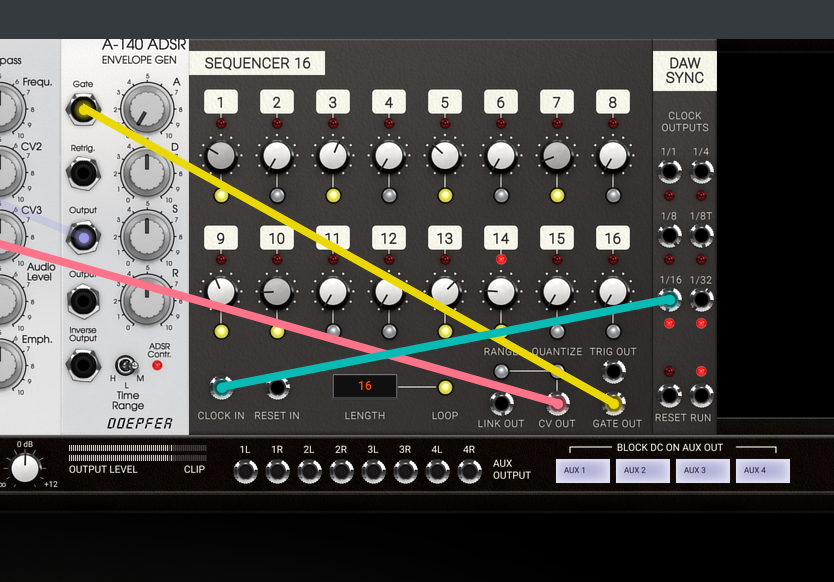Click the ADSR Inverse Output jack
This screenshot has width=834, height=582.
click(83, 365)
